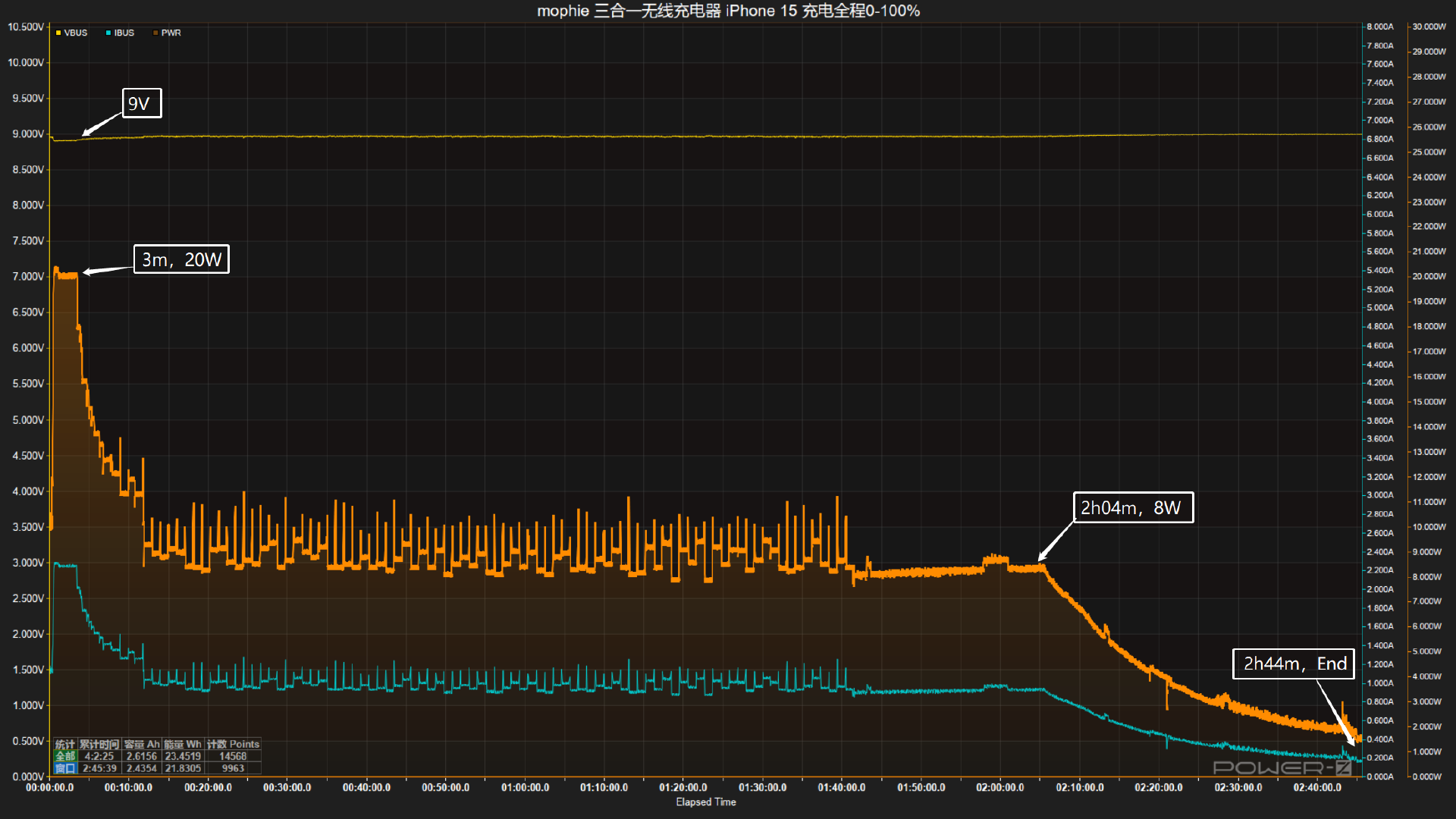Click the 3.000W power axis tick

[x=1426, y=701]
